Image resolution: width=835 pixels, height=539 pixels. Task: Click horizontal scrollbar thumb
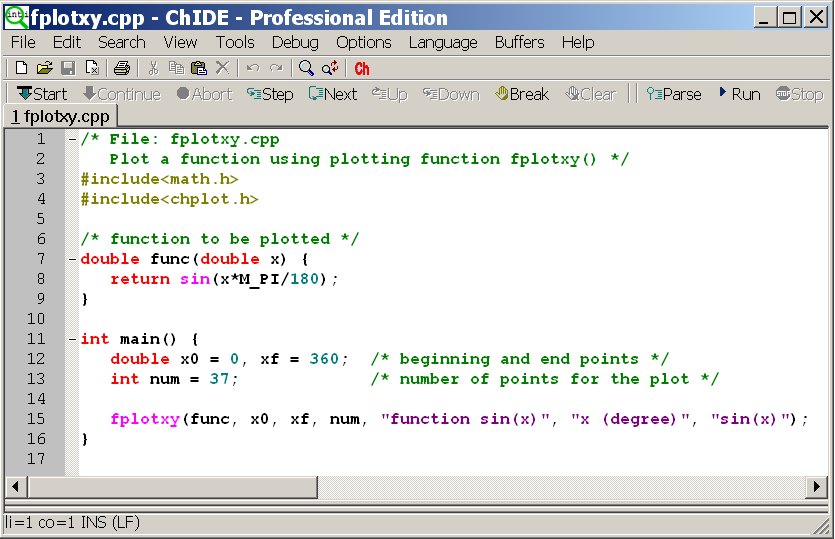pos(173,486)
